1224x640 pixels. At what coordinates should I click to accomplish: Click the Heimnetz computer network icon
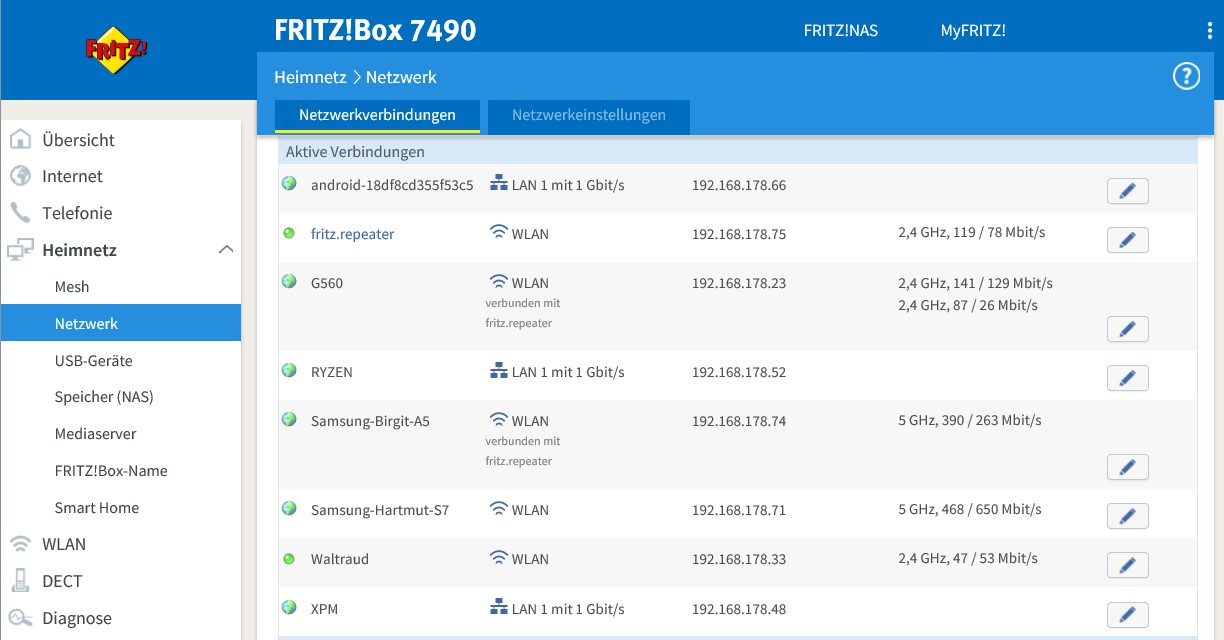click(x=20, y=250)
